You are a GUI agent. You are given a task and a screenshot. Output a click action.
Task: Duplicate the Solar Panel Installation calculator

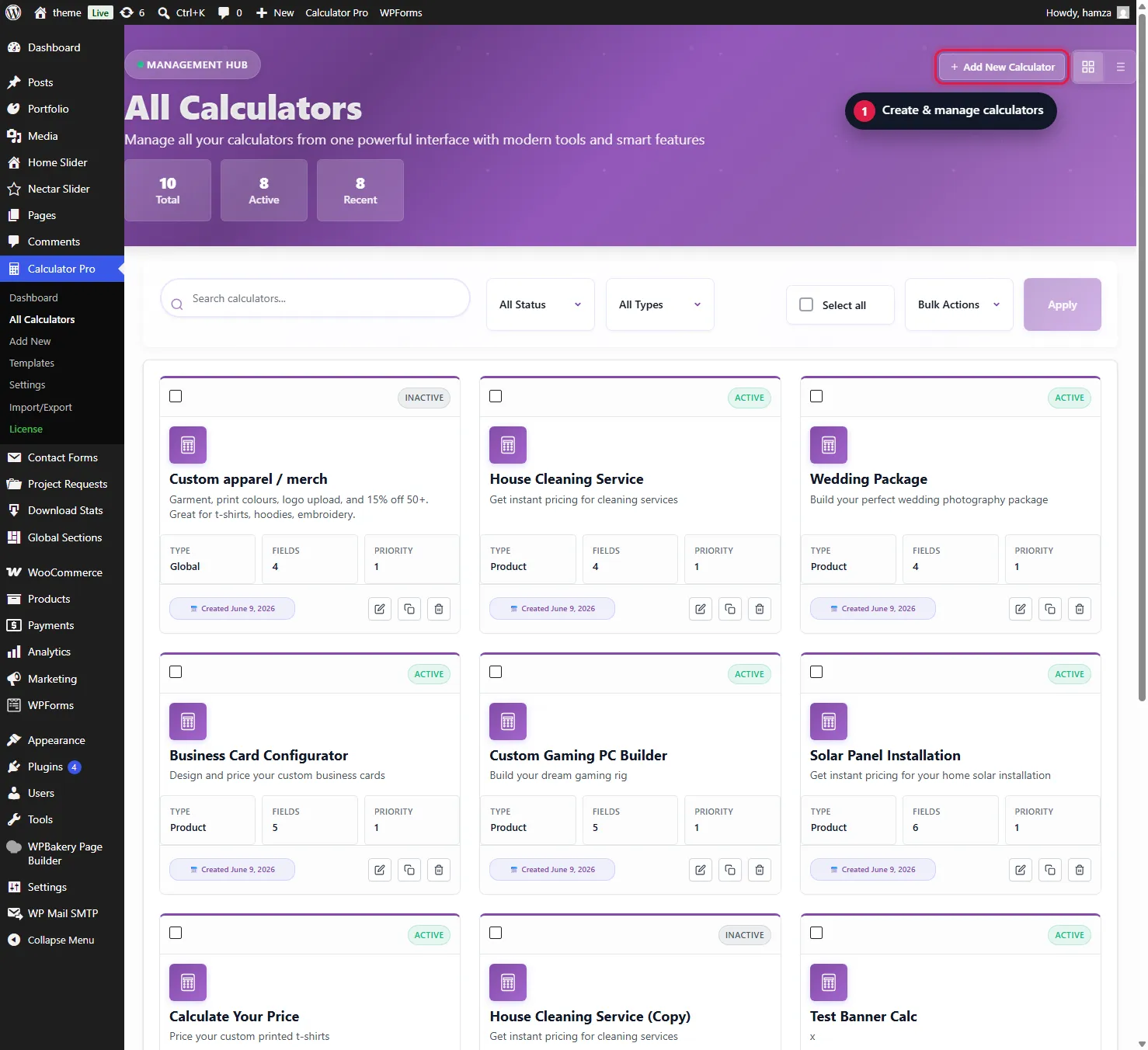[1050, 870]
